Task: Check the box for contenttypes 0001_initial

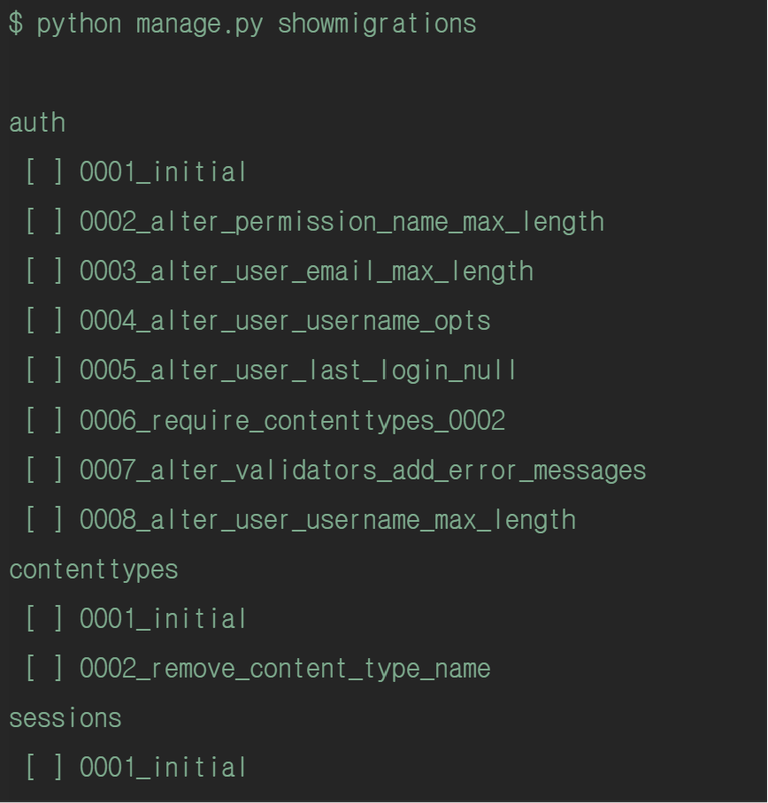Action: [44, 619]
